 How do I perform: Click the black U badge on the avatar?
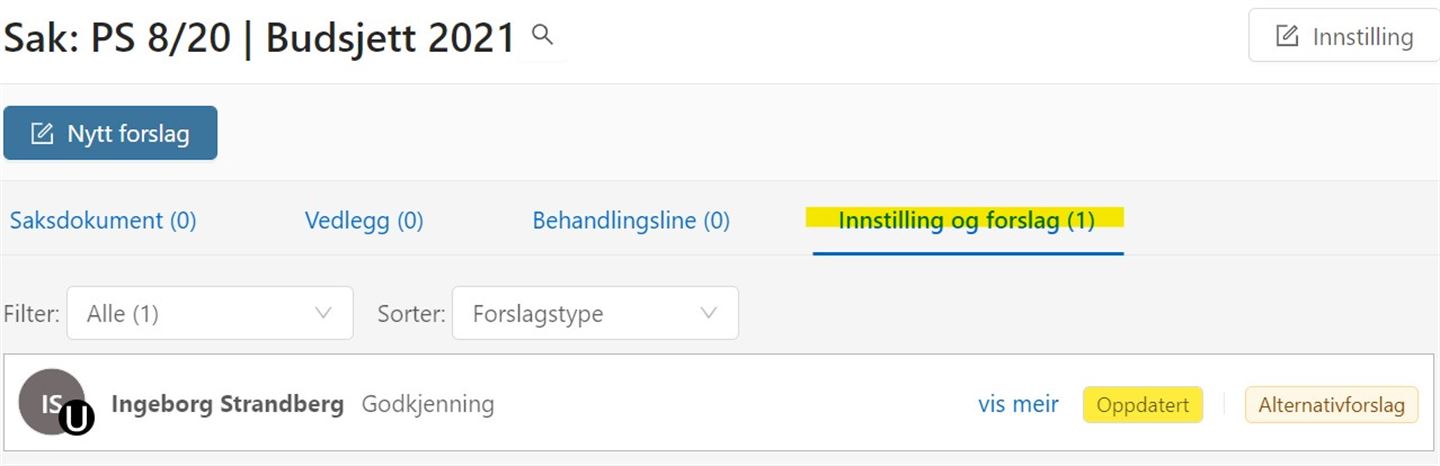click(77, 419)
